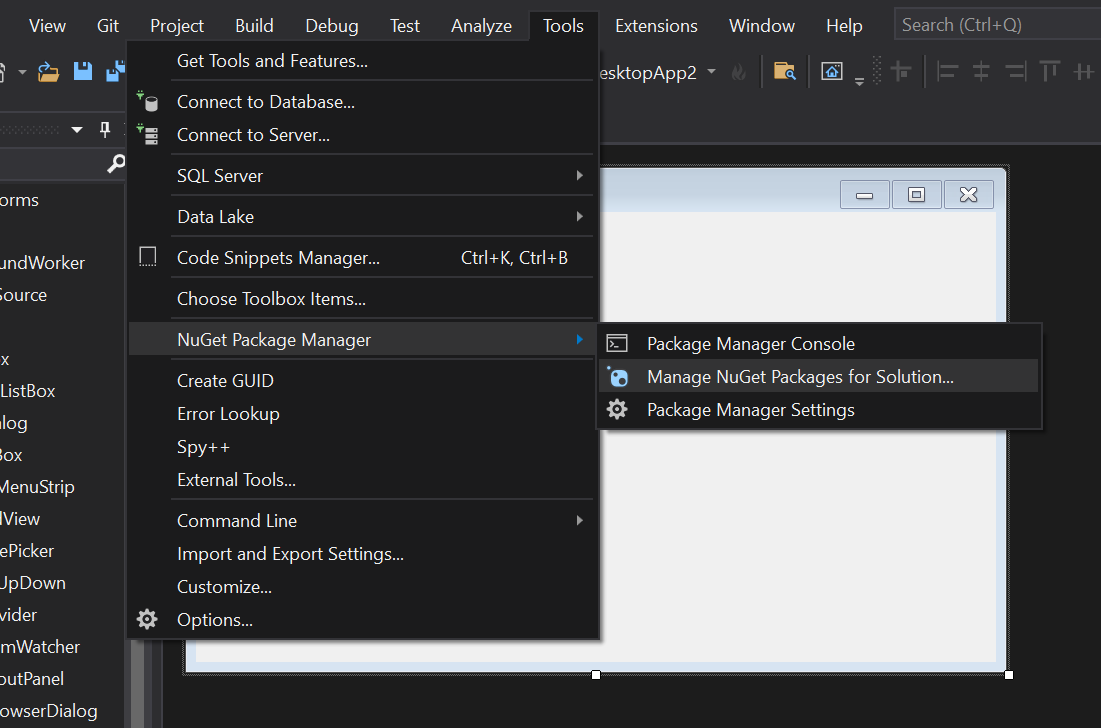1101x728 pixels.
Task: Click the Align Tops toolbar icon
Action: tap(1050, 72)
